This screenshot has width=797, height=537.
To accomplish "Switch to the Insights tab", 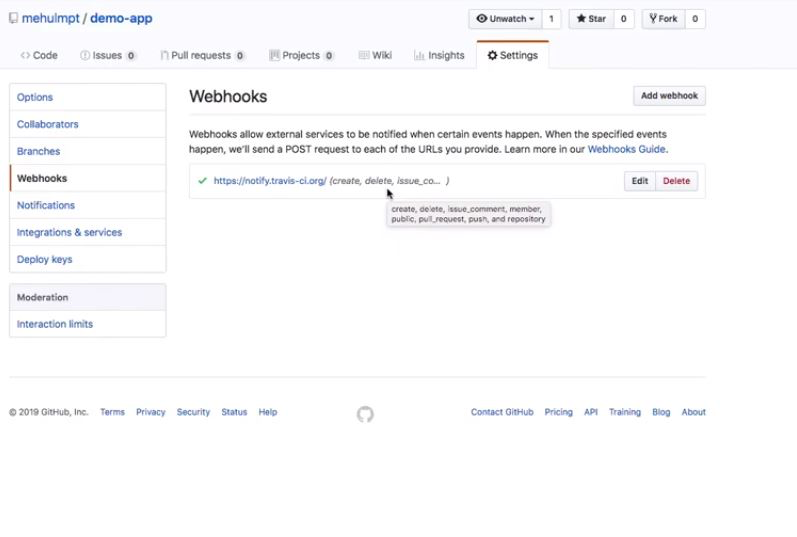I will (x=439, y=56).
